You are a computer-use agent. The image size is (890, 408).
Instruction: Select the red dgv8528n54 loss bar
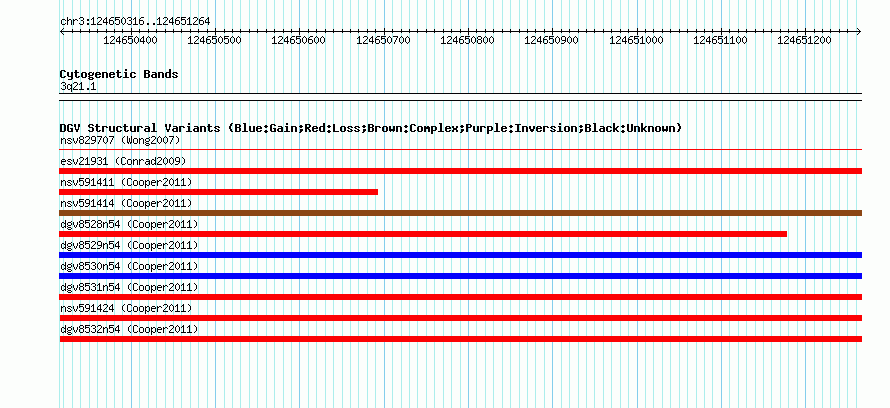(x=423, y=234)
